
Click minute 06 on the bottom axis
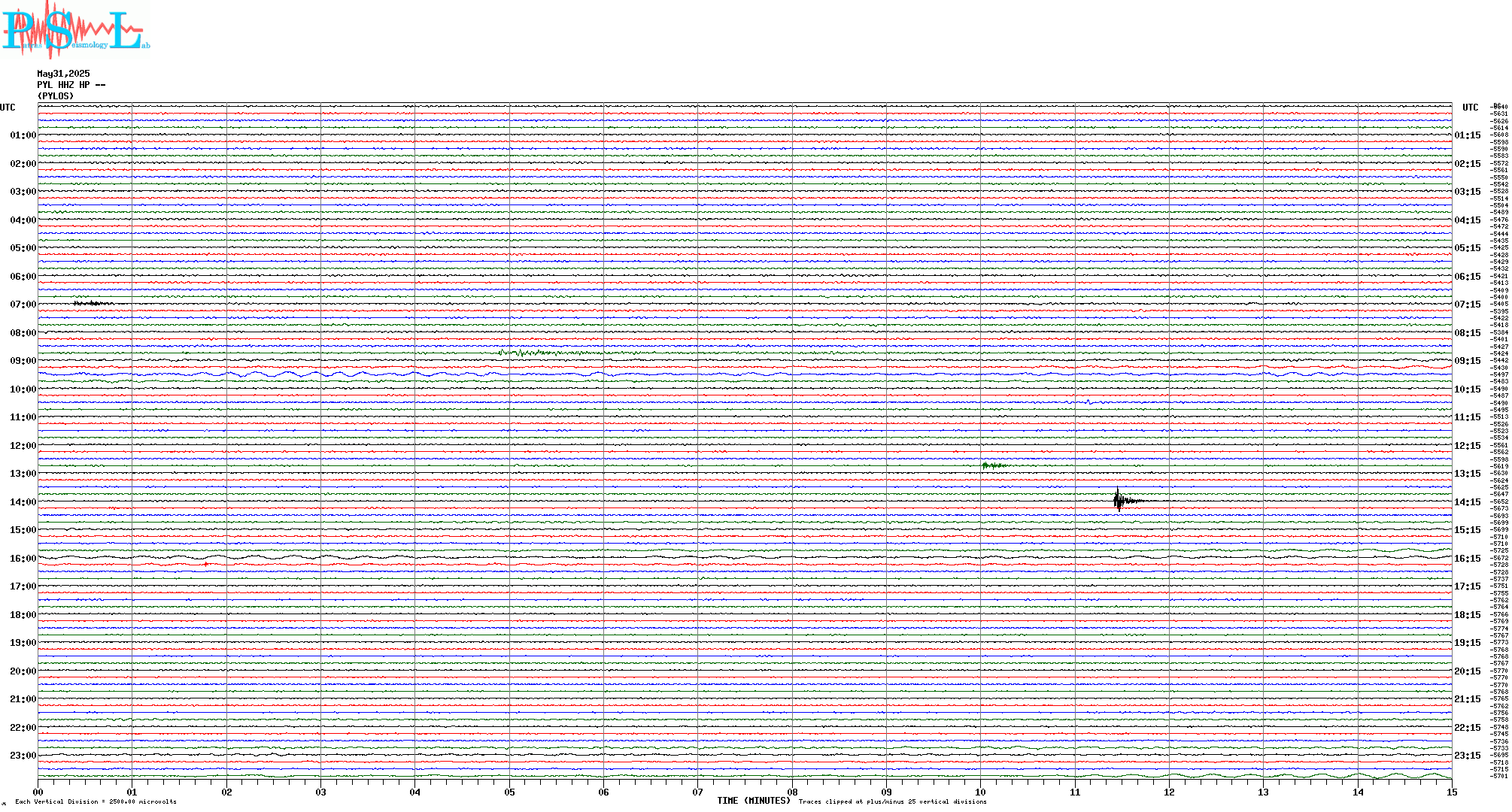tap(604, 792)
